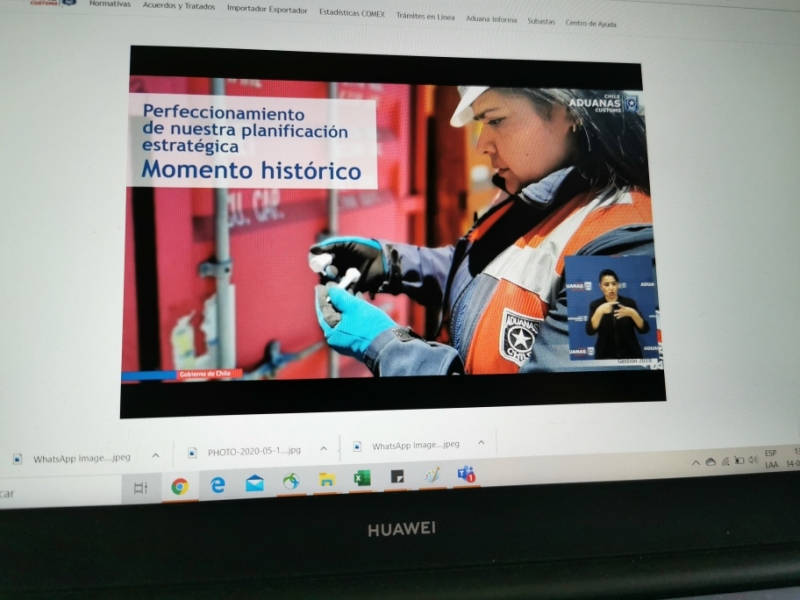Open Sticky Notes taskbar icon
Screen dimensions: 800x600
click(x=397, y=477)
